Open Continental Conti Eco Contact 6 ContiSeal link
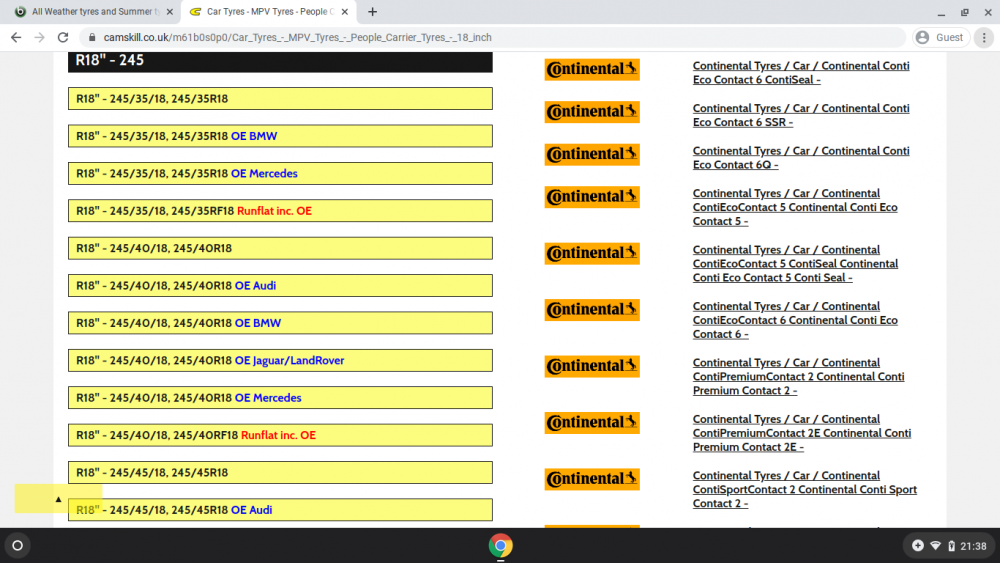Screen dimensions: 1000x563 click(801, 73)
